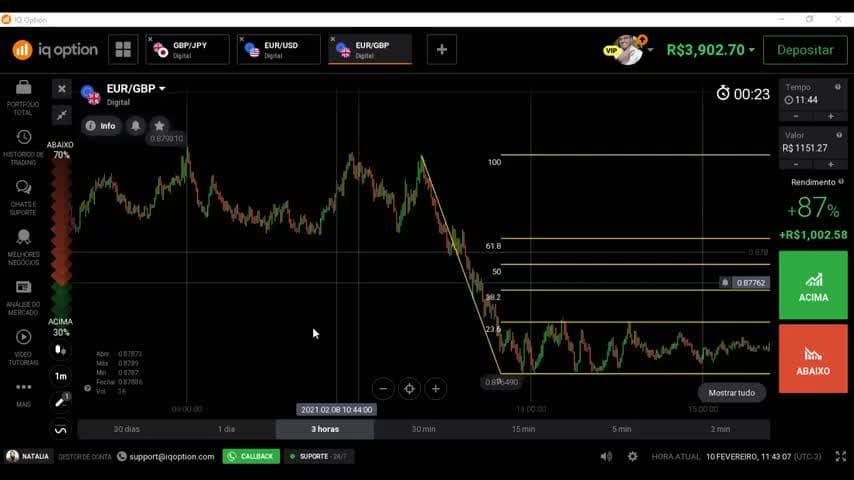Image resolution: width=854 pixels, height=480 pixels.
Task: Click the Valor R$ 1151.27 field
Action: (x=813, y=143)
